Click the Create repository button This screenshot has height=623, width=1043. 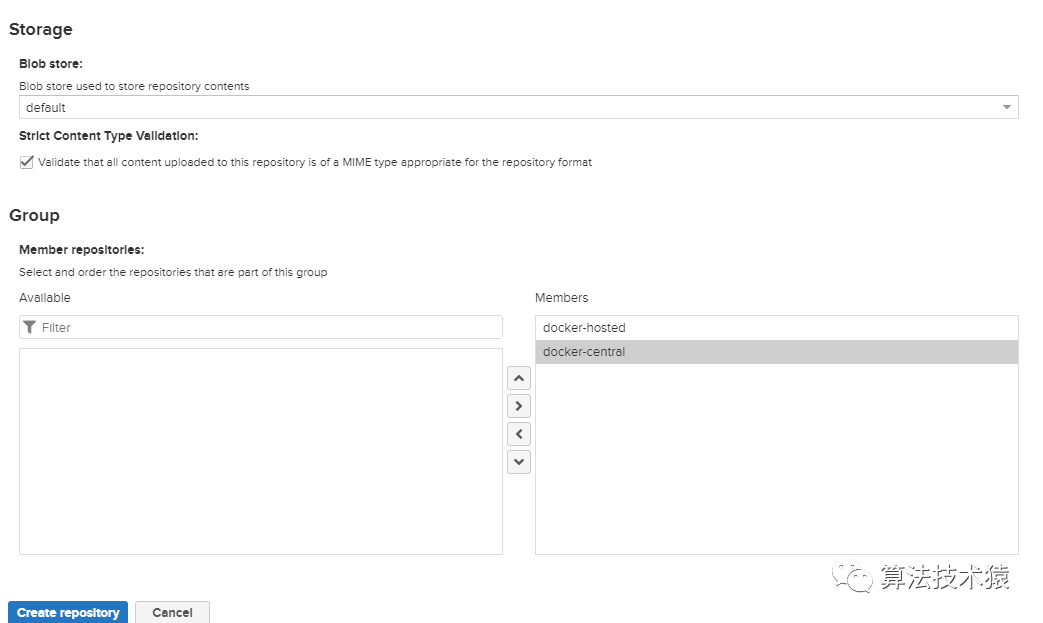tap(68, 612)
